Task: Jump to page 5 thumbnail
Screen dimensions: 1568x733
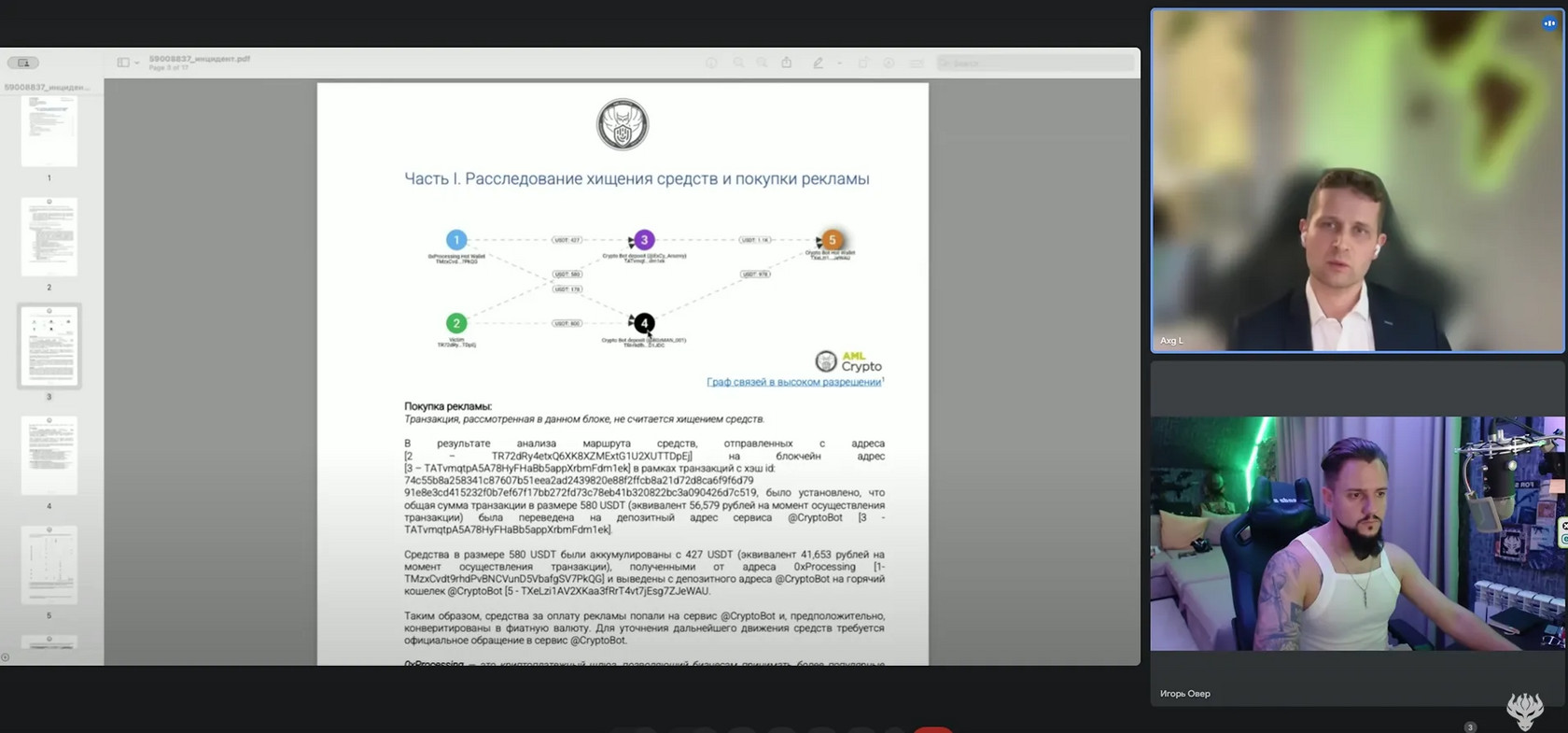Action: pos(49,565)
